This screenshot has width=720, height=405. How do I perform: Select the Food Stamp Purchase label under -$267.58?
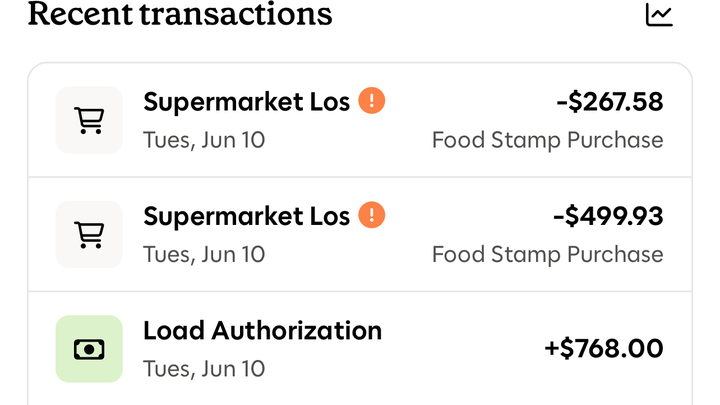point(547,139)
